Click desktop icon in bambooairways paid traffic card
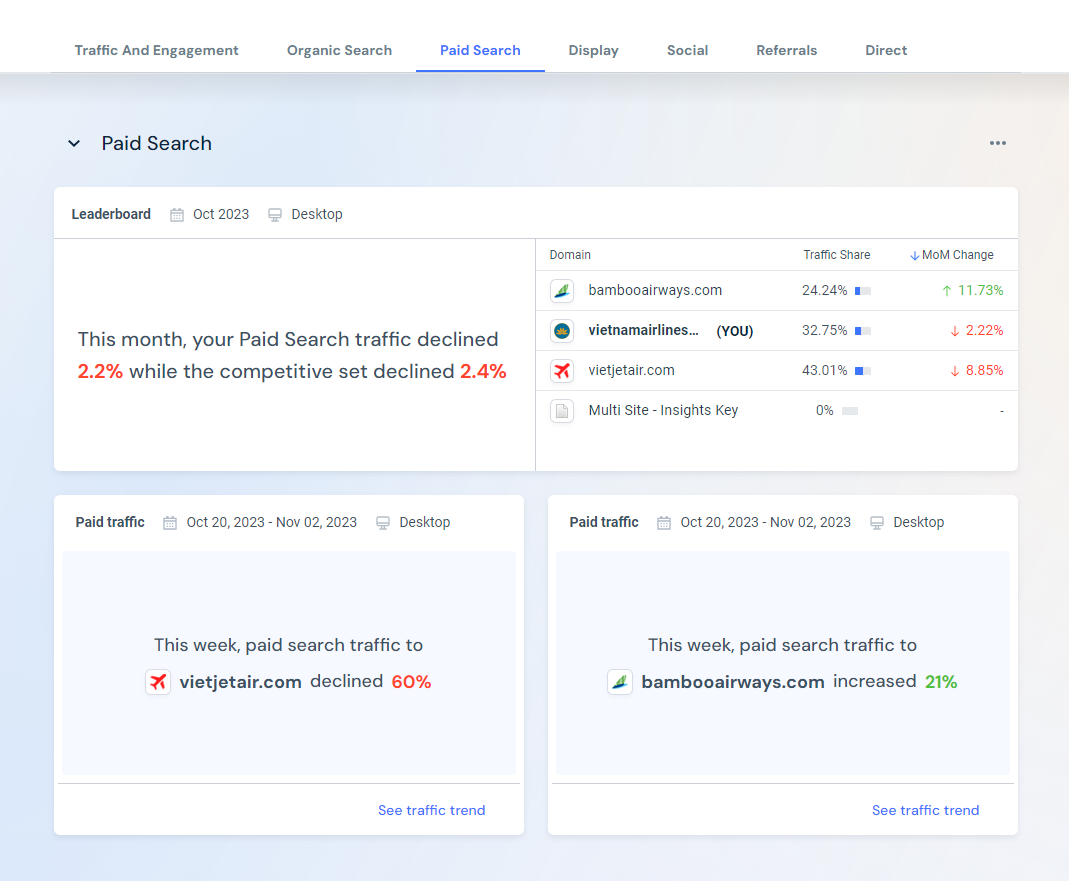 [877, 523]
